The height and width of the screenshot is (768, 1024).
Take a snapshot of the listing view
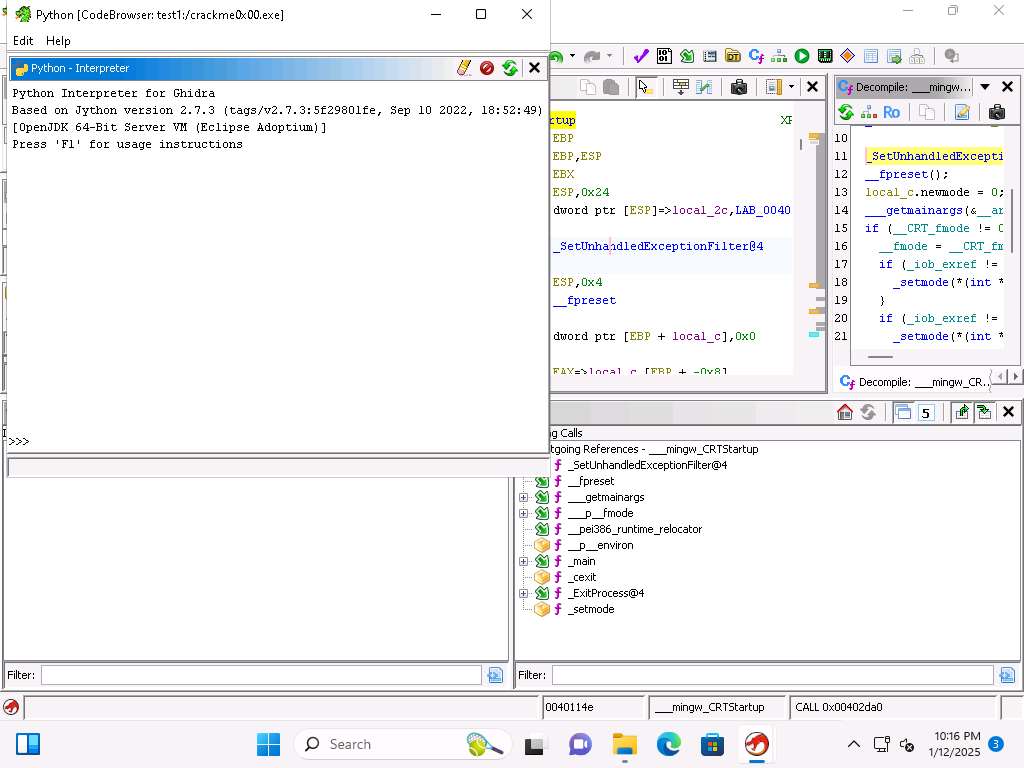739,87
